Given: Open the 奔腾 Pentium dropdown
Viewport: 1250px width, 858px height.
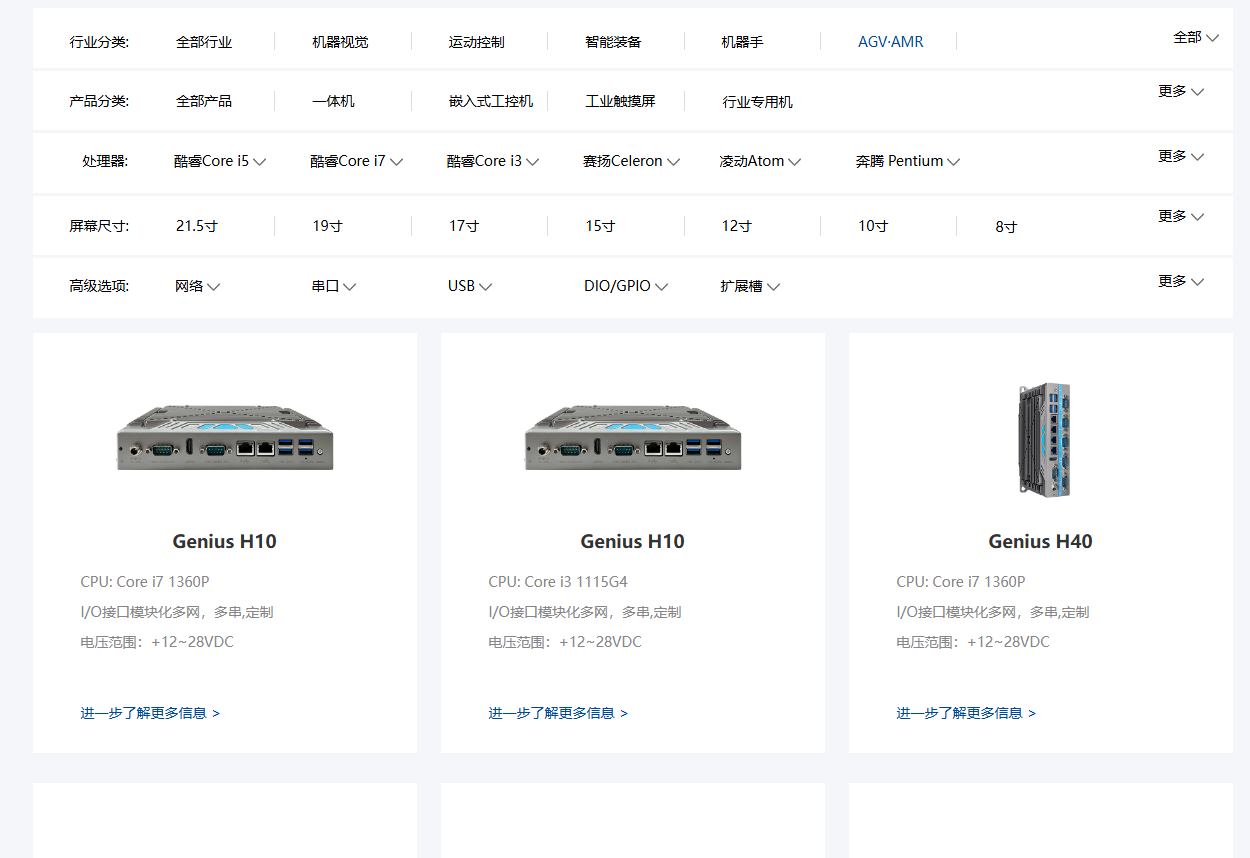Looking at the screenshot, I should [x=908, y=161].
